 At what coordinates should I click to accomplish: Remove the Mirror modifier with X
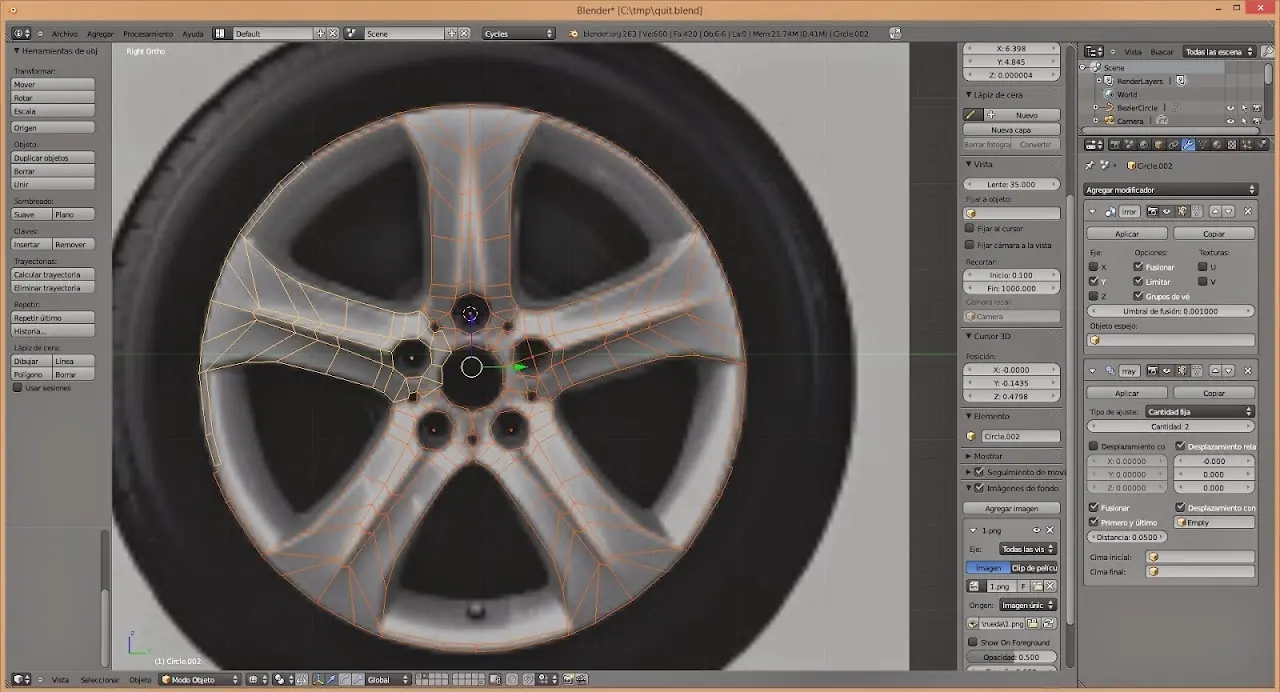[1248, 211]
